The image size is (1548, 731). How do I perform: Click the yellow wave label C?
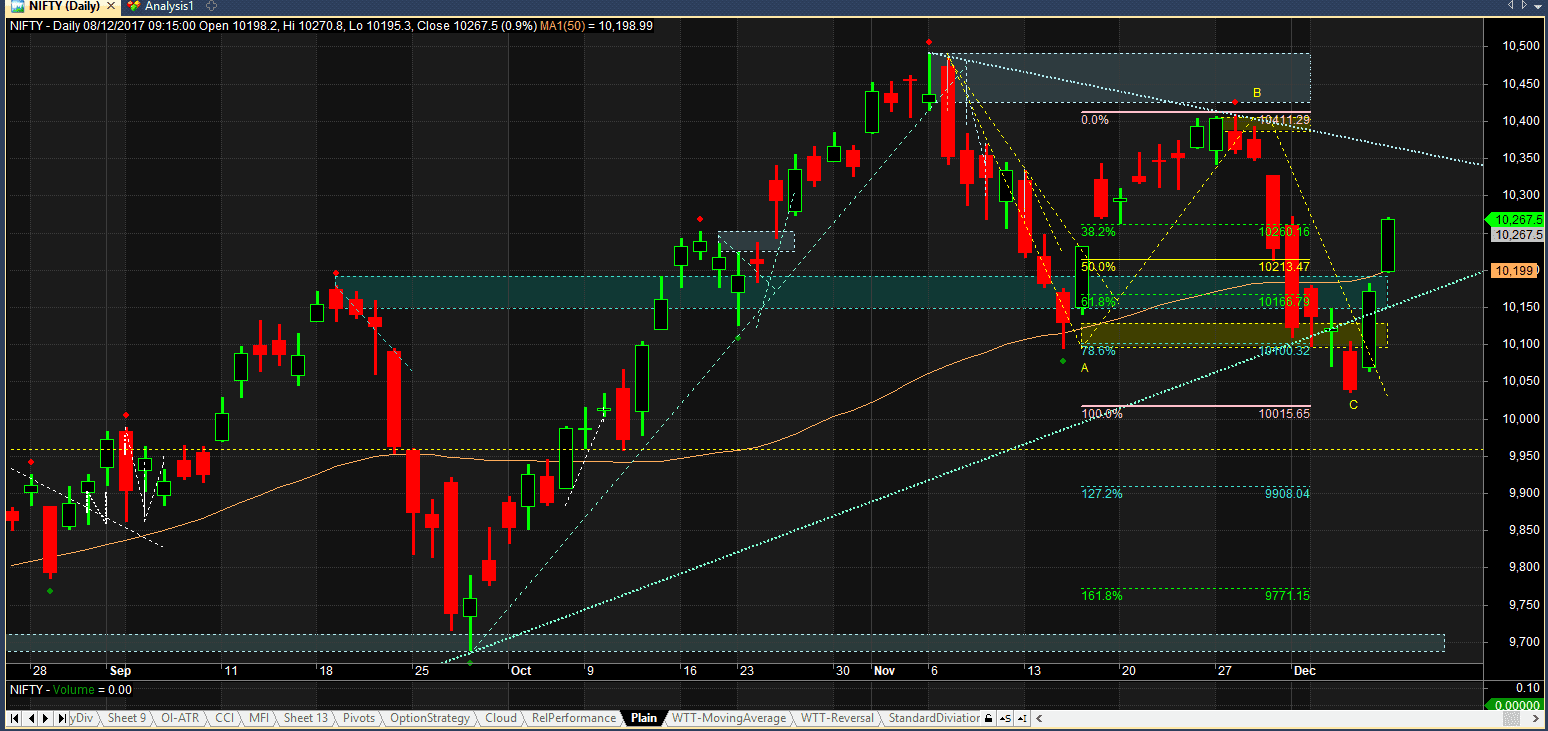click(1353, 404)
